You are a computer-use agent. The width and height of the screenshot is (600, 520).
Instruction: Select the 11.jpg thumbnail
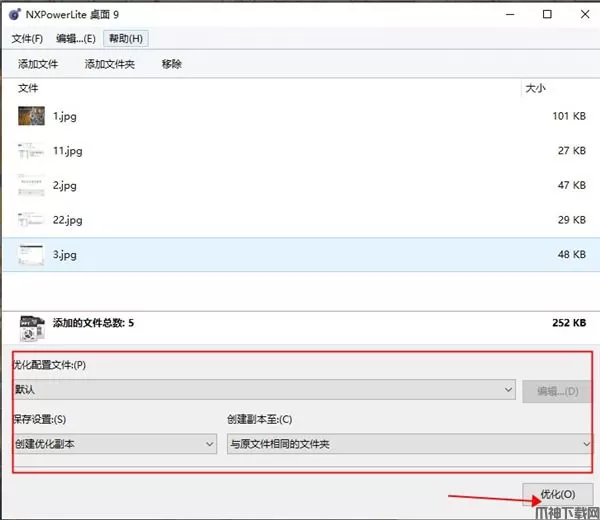pyautogui.click(x=31, y=150)
